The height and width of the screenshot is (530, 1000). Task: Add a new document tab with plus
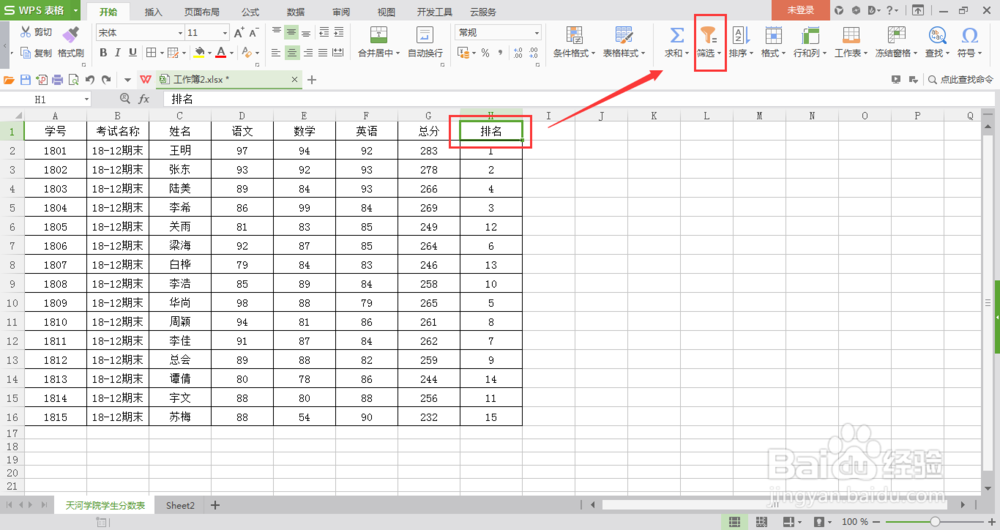[x=312, y=80]
